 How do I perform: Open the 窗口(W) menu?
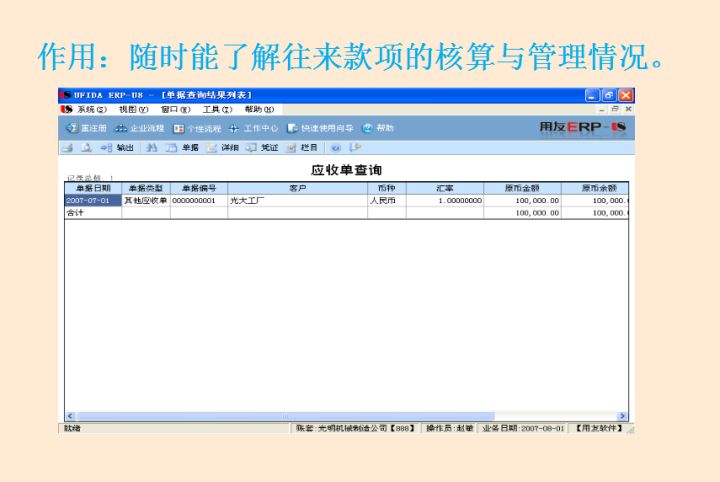click(x=175, y=109)
